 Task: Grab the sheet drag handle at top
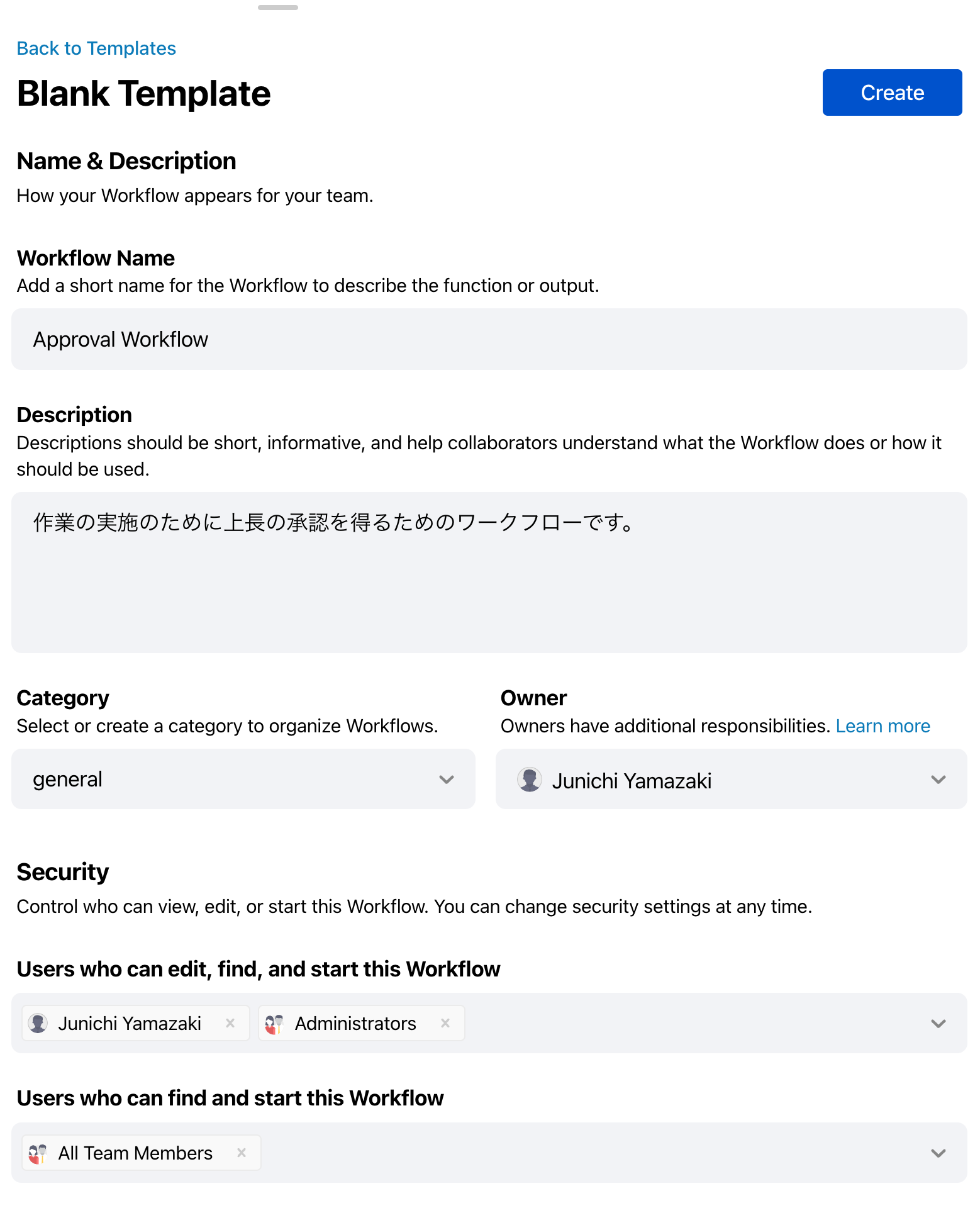click(x=278, y=8)
